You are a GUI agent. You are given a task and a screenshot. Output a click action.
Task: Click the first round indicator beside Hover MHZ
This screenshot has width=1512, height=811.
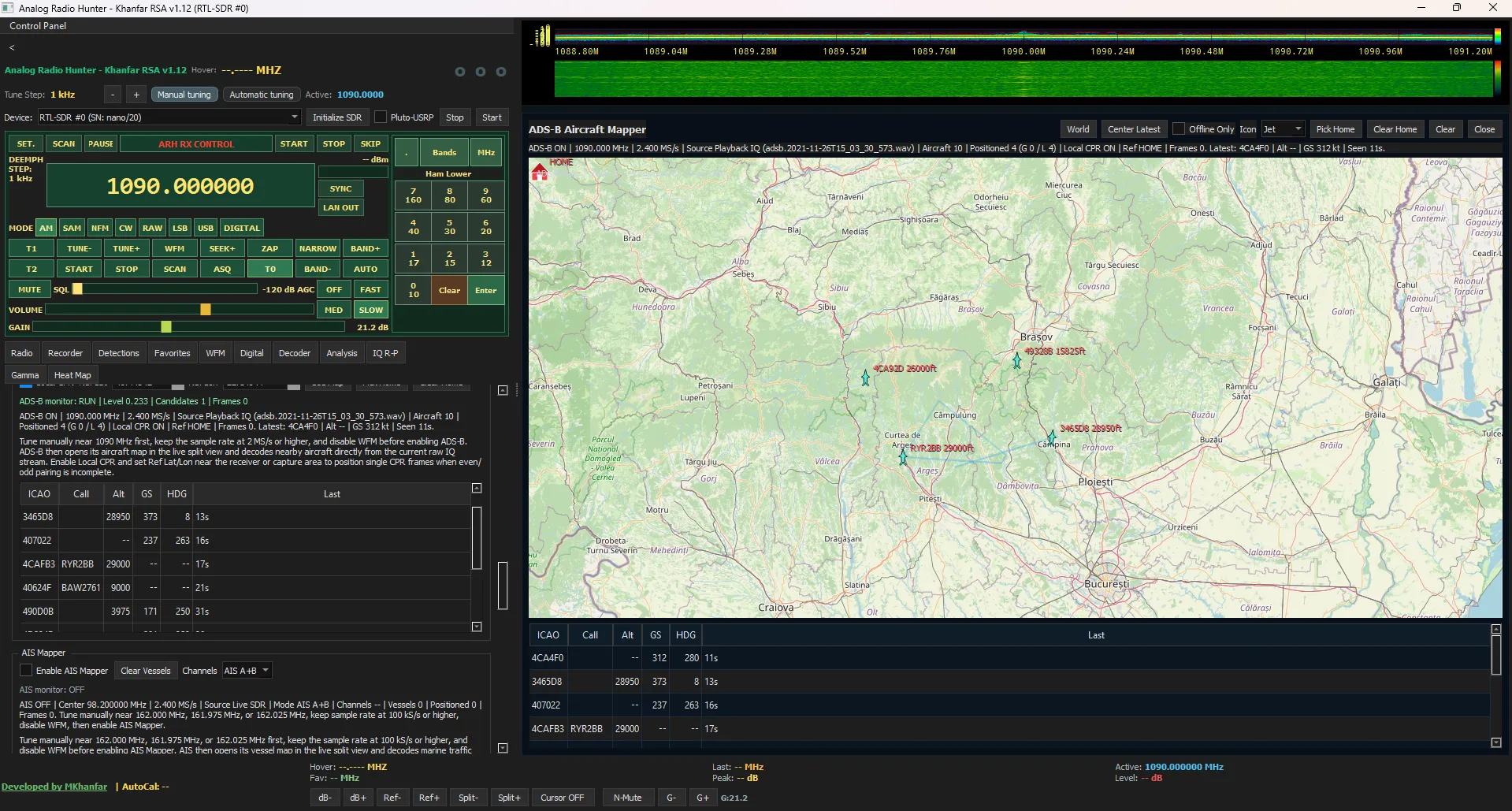(x=460, y=72)
